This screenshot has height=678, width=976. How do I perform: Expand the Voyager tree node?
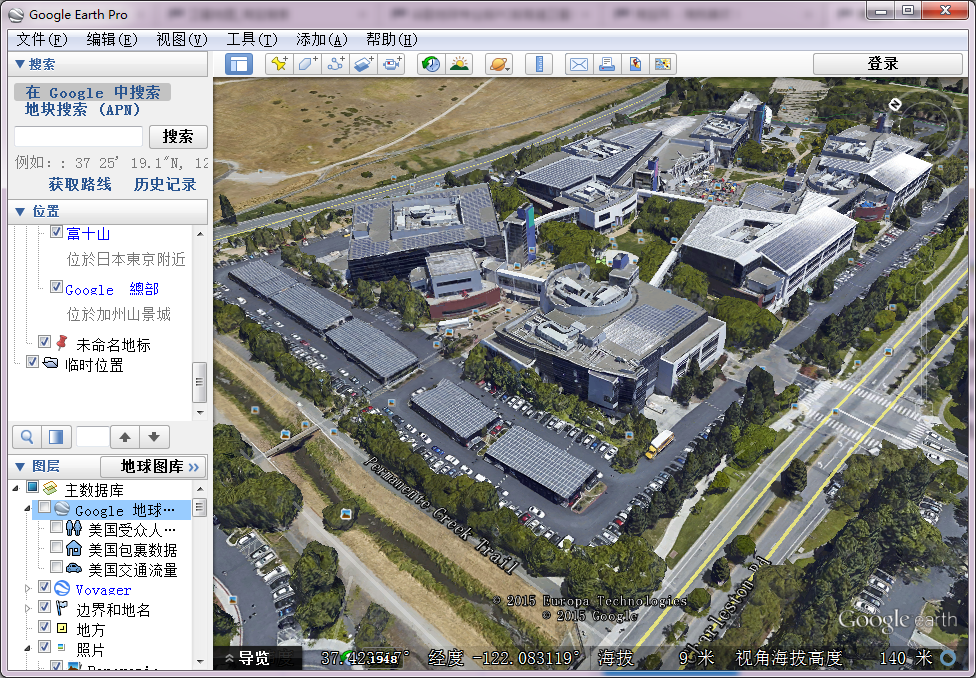pos(27,588)
